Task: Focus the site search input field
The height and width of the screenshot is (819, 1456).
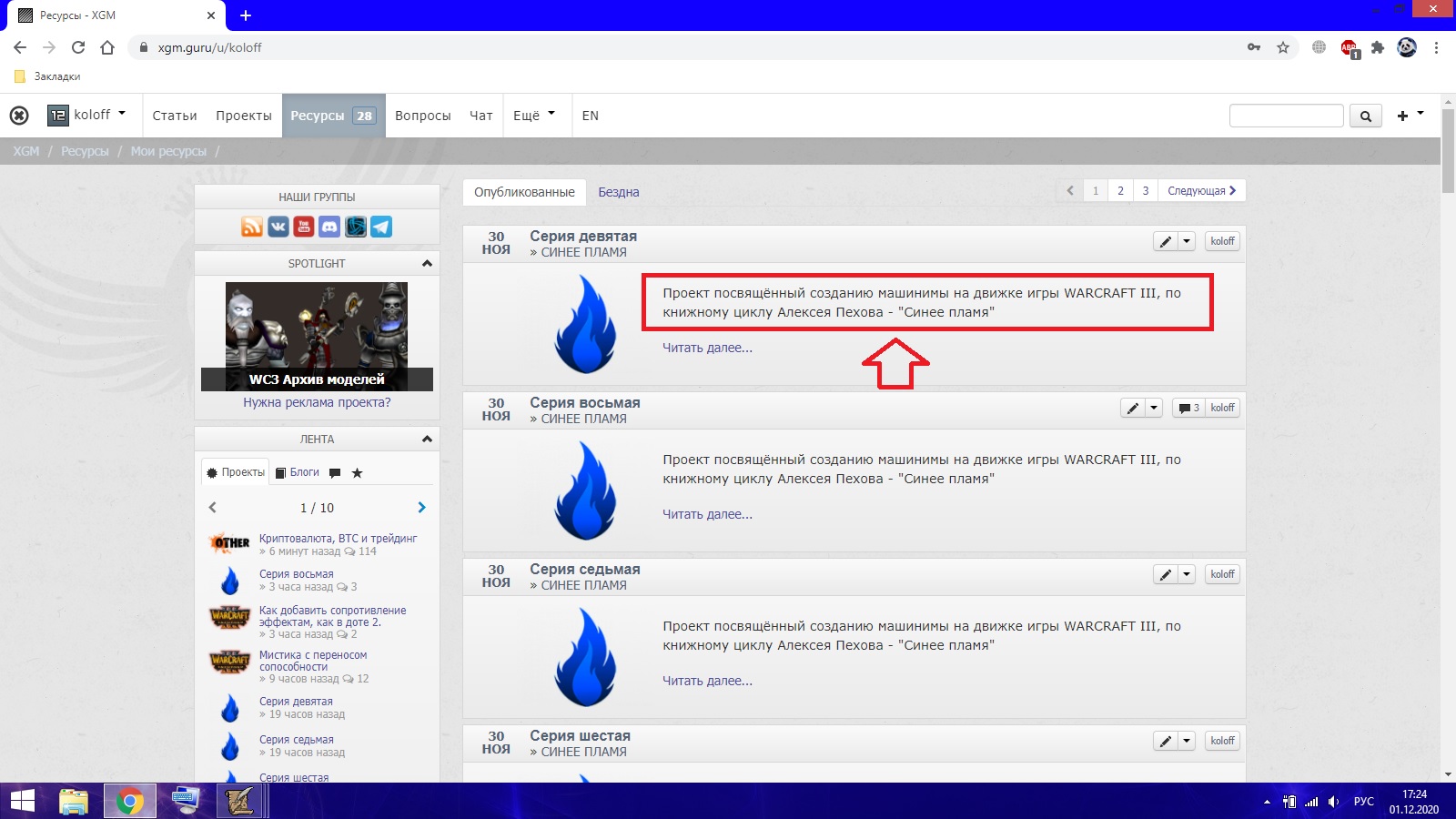Action: (x=1286, y=116)
